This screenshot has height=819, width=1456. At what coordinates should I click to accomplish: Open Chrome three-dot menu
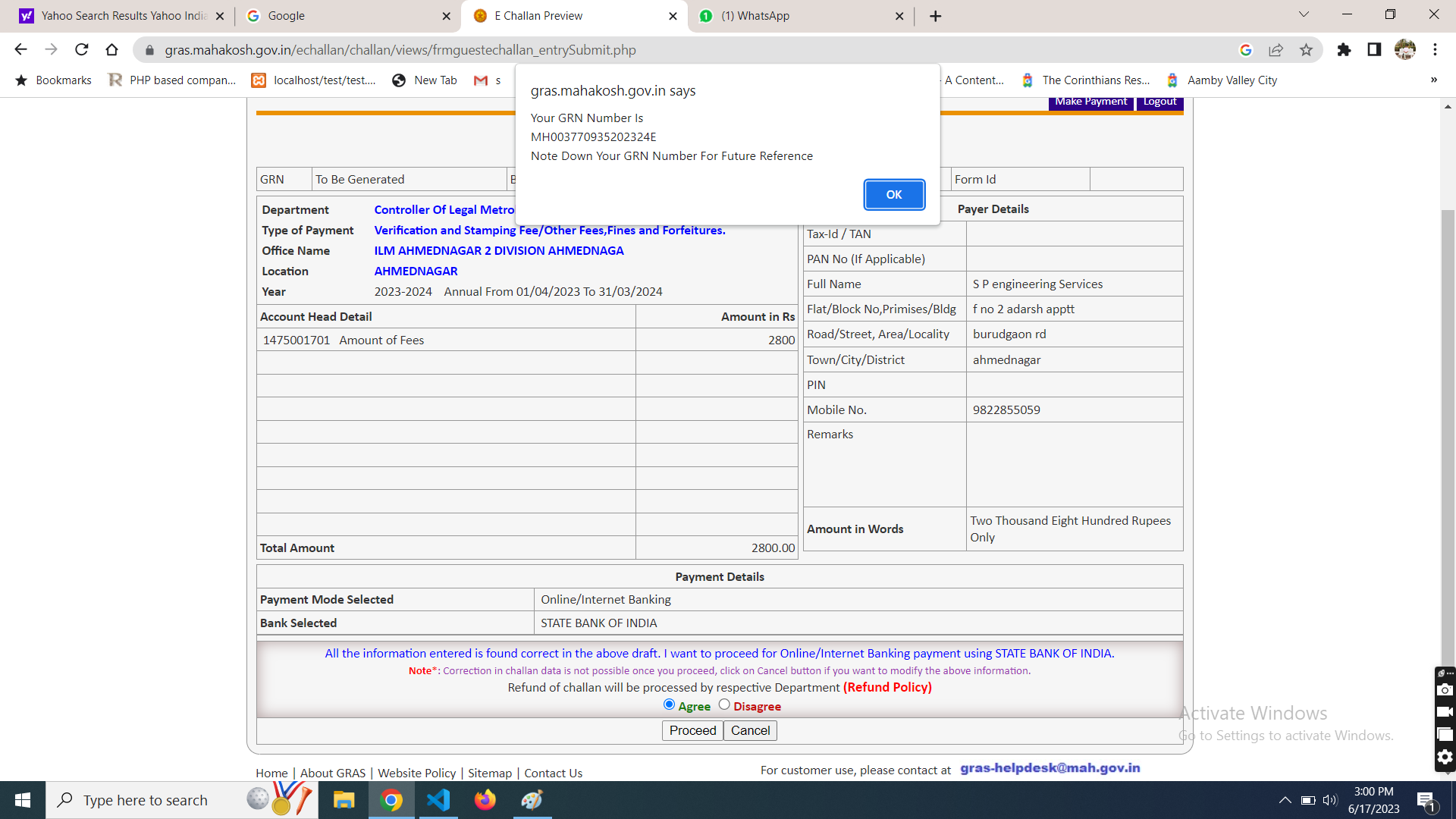(1435, 50)
